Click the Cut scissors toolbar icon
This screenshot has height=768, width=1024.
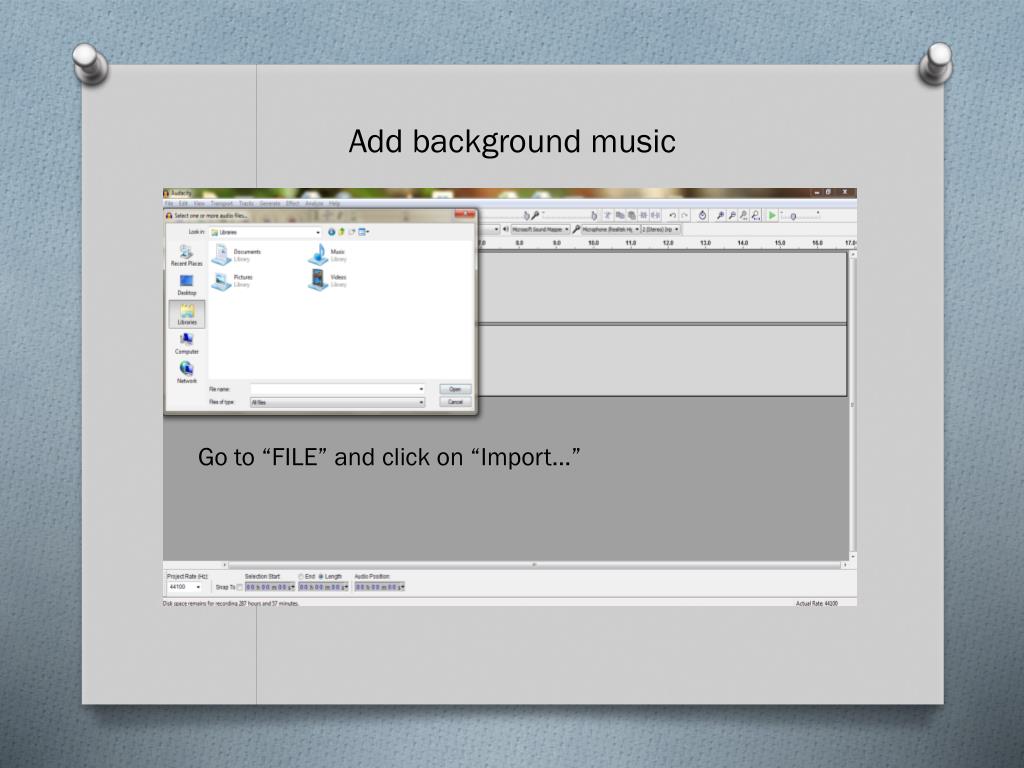coord(609,216)
